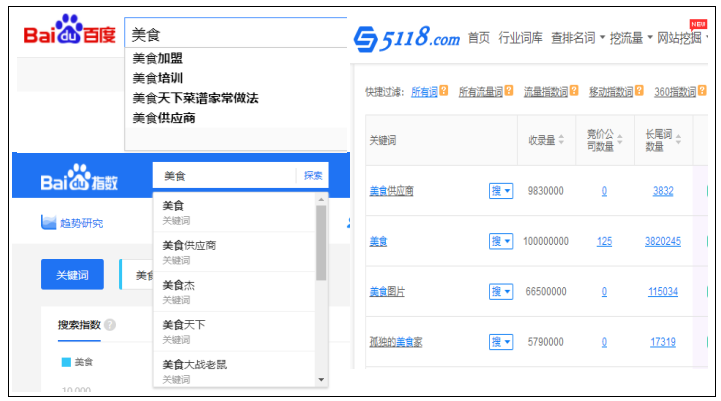Focus the Baidu search box containing 美食
Viewport: 721px width, 401px height.
(236, 33)
